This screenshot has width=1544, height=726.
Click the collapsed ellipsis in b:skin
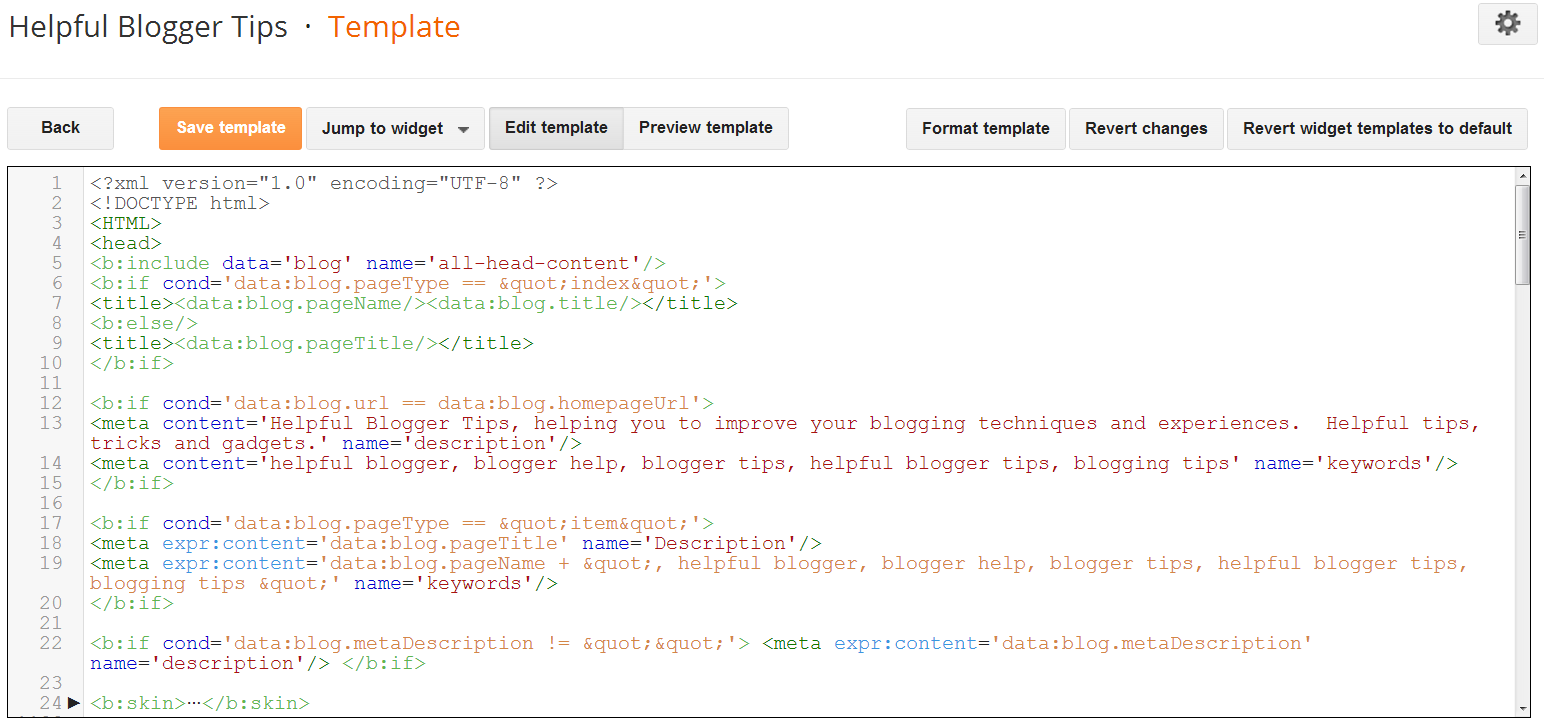(194, 703)
